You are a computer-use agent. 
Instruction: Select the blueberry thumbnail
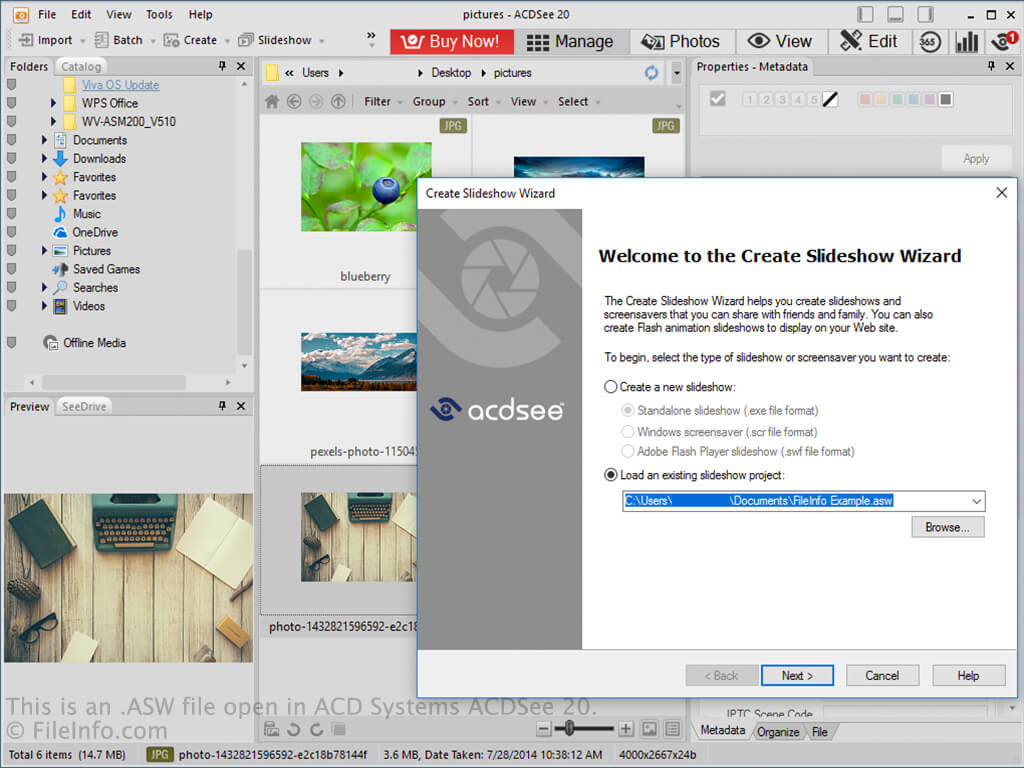pos(366,187)
